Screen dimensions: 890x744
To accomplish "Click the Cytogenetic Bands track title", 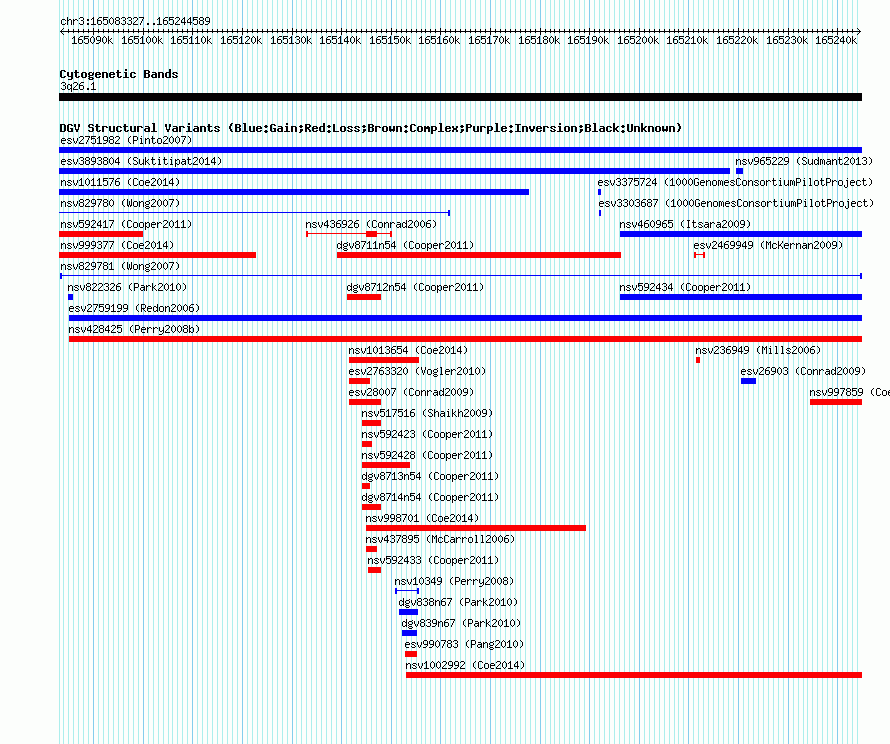I will (x=119, y=74).
